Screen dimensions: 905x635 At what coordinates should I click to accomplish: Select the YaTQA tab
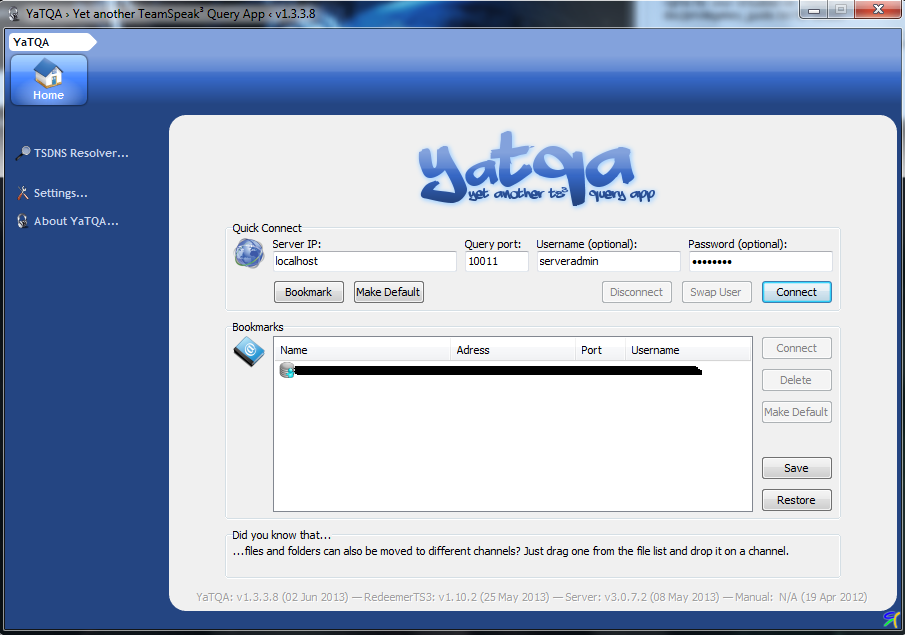[x=51, y=42]
